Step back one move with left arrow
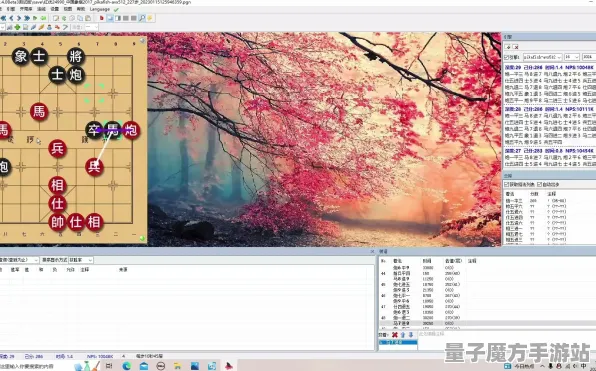The width and height of the screenshot is (596, 371). (11, 18)
